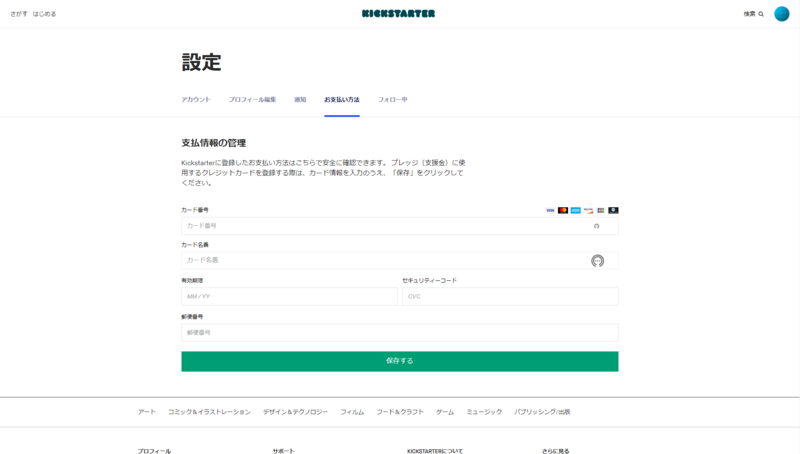Open the コミック&イラストレーション category
This screenshot has width=800, height=454.
209,412
